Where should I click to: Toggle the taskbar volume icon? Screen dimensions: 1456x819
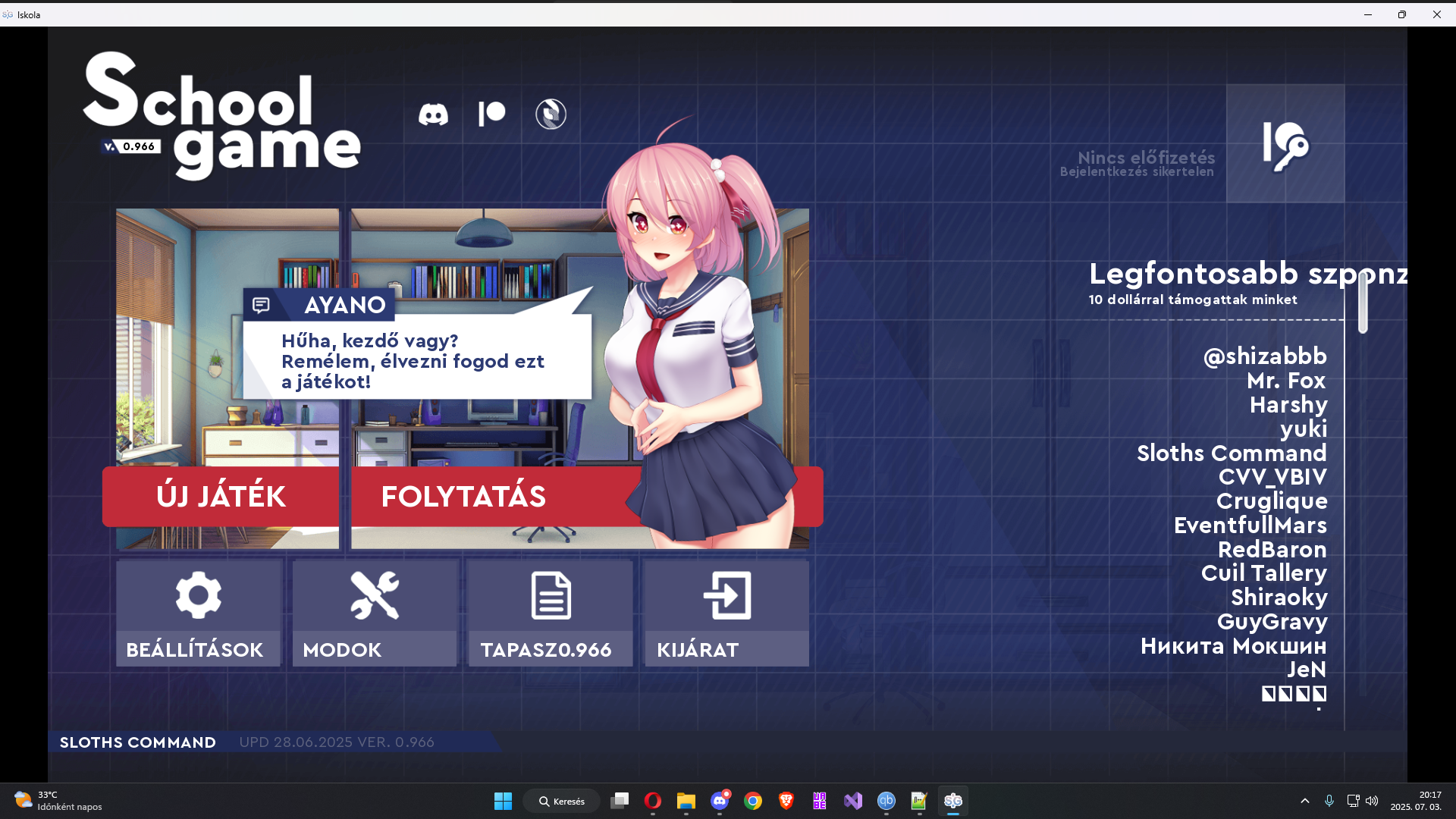click(x=1372, y=801)
